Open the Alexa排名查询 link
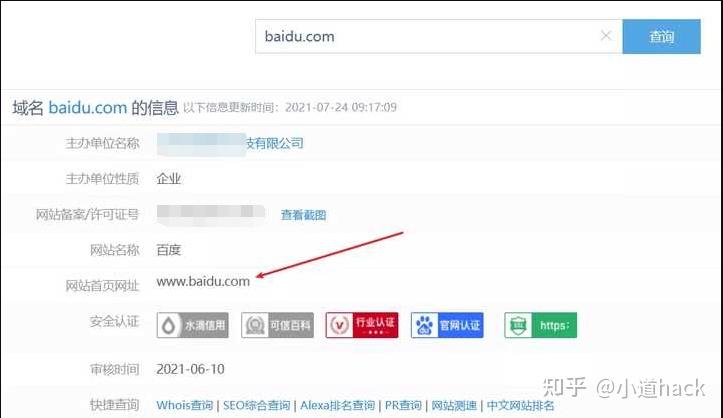This screenshot has height=418, width=723. [x=338, y=406]
